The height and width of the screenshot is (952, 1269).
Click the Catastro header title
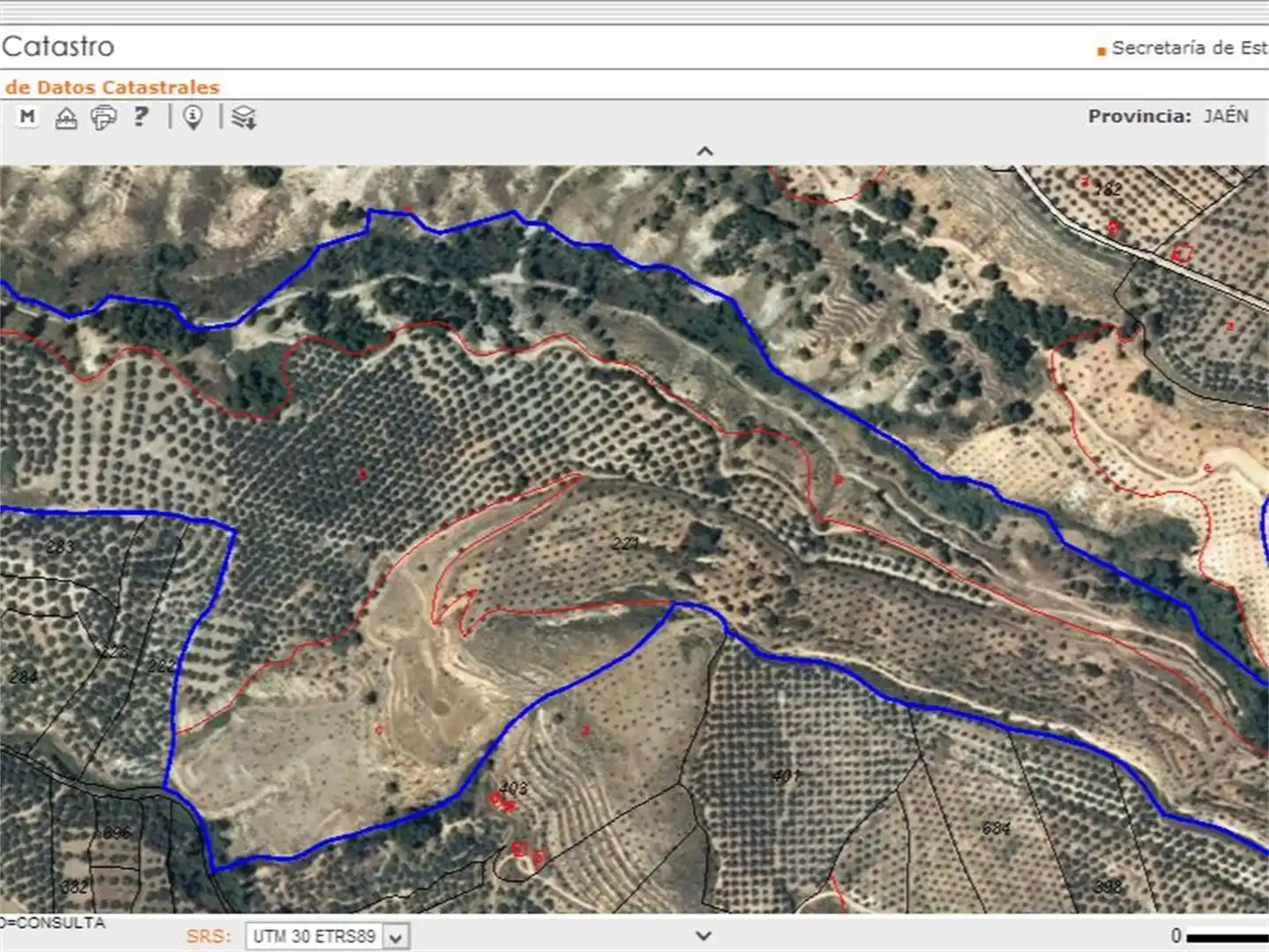(58, 47)
